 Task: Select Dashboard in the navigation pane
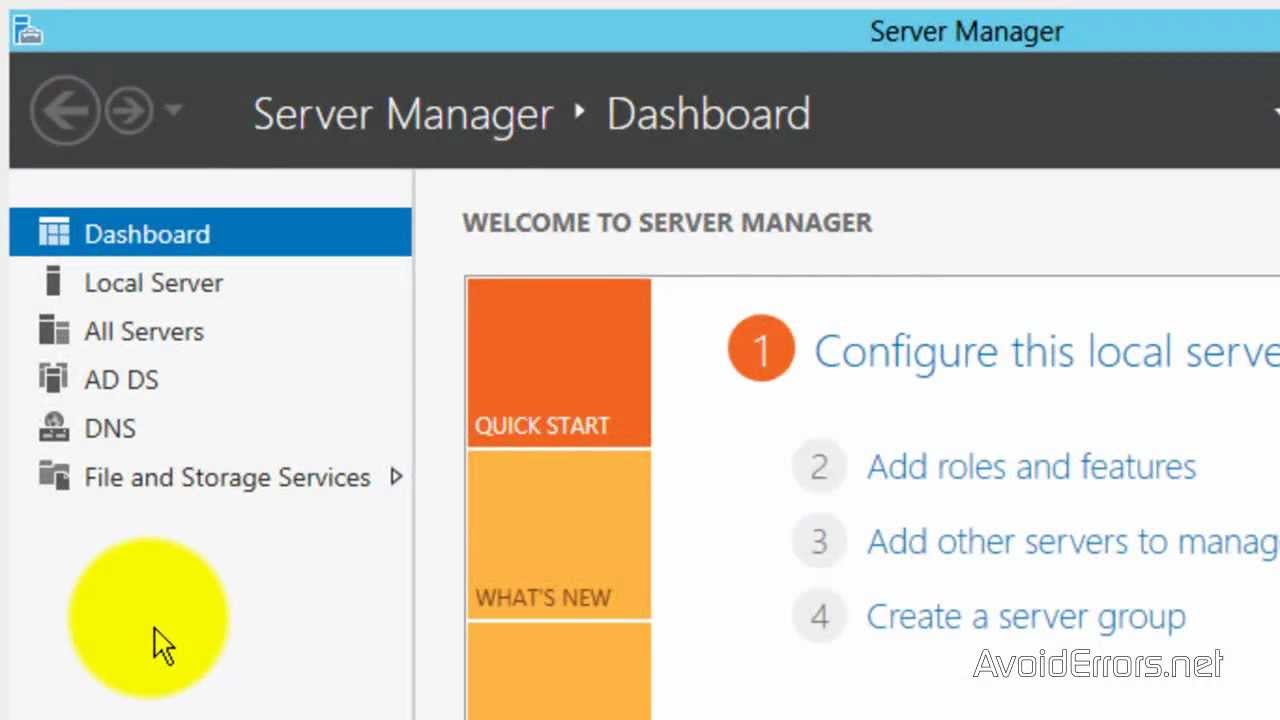(210, 233)
